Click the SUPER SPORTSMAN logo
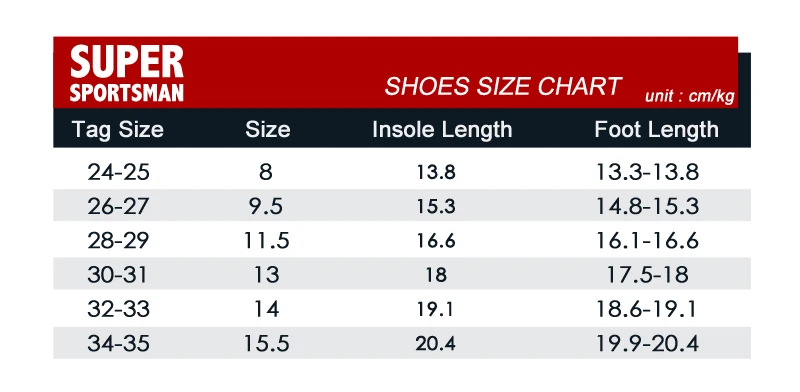Viewport: 800px width, 392px height. [x=127, y=74]
